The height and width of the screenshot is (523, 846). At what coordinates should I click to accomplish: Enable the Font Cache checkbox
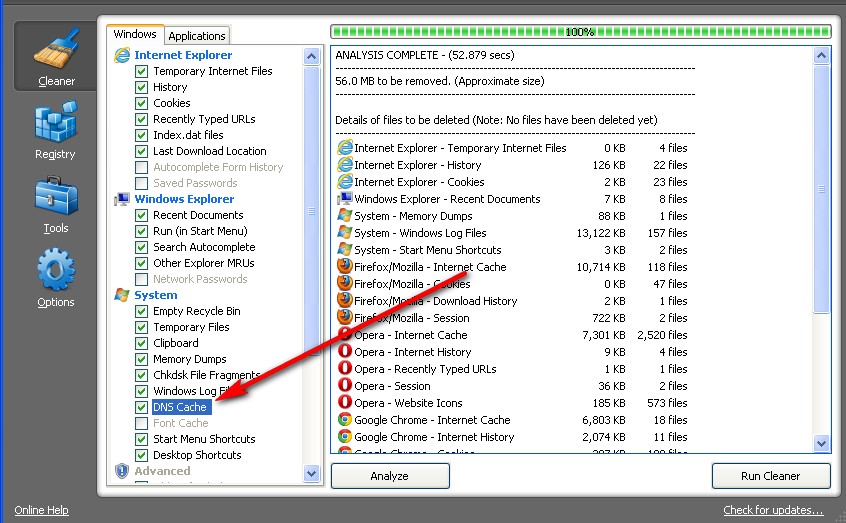[141, 423]
